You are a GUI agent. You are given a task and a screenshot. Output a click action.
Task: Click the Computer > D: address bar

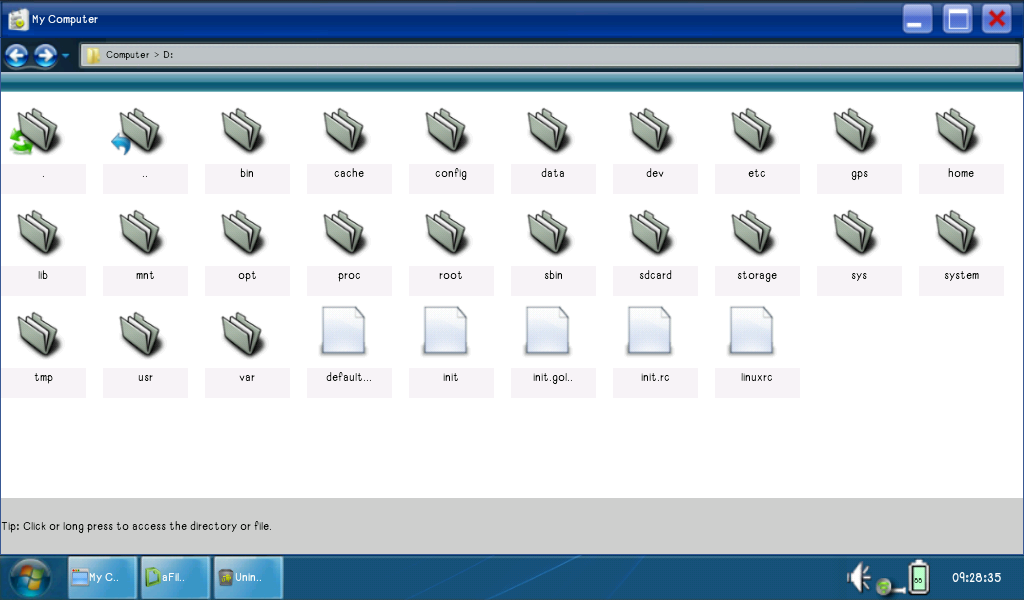549,55
